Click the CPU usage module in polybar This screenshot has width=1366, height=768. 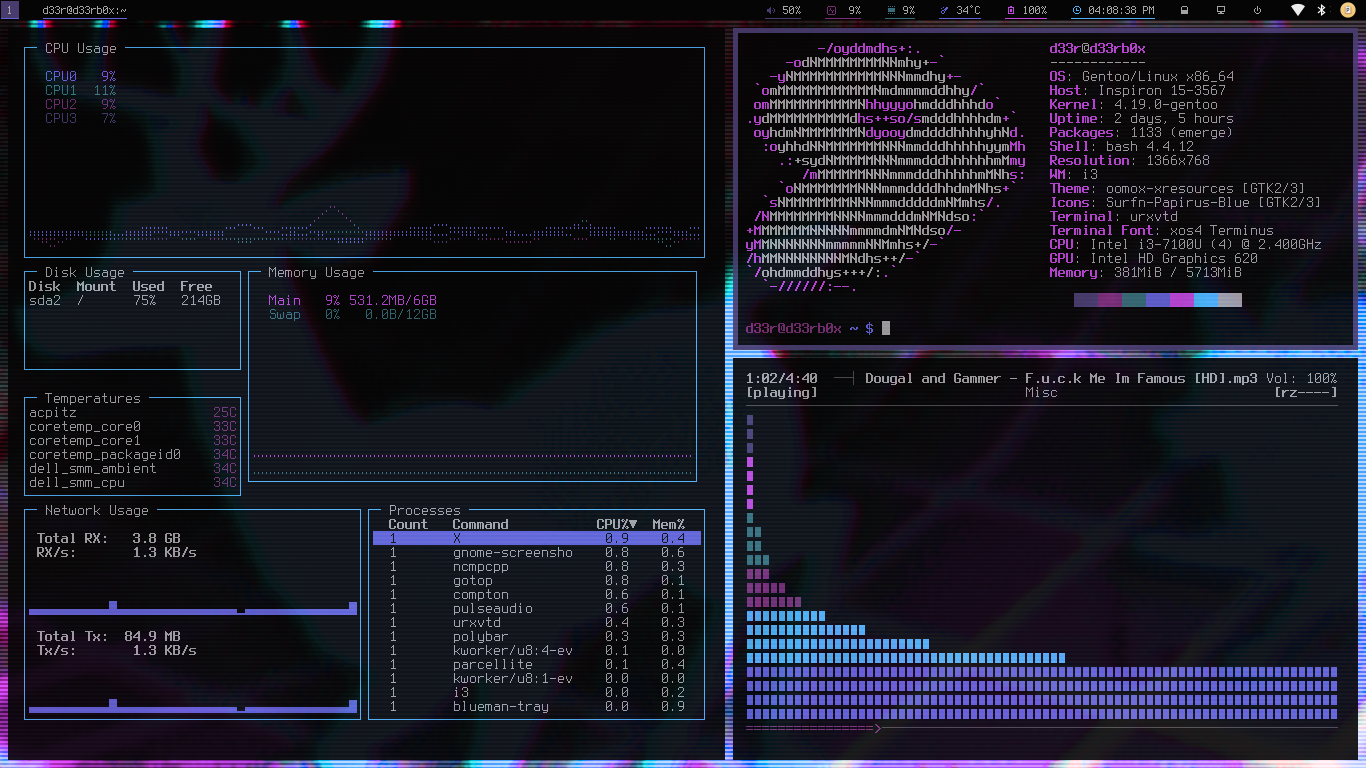844,10
